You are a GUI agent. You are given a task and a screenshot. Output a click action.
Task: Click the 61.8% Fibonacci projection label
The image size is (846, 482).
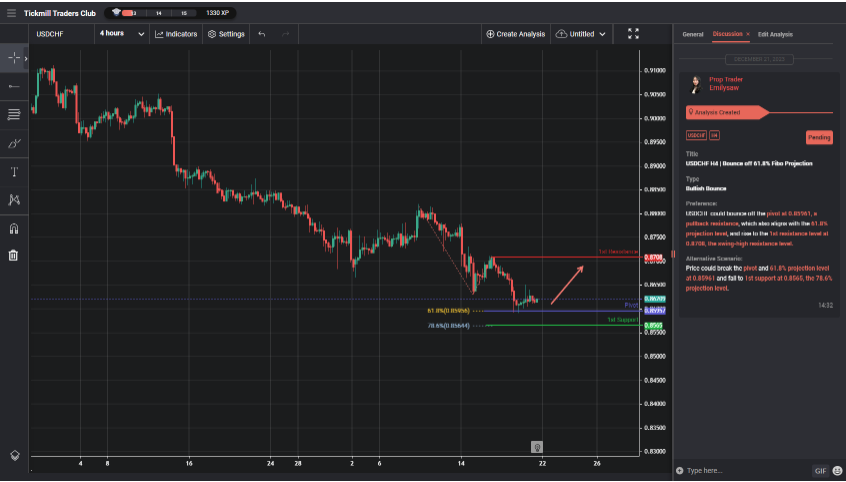448,311
